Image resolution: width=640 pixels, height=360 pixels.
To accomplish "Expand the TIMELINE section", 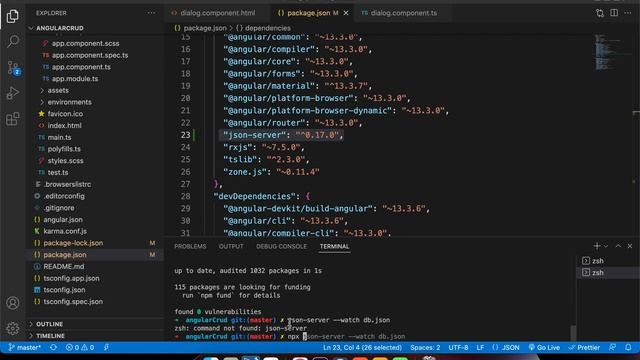I will [x=50, y=336].
